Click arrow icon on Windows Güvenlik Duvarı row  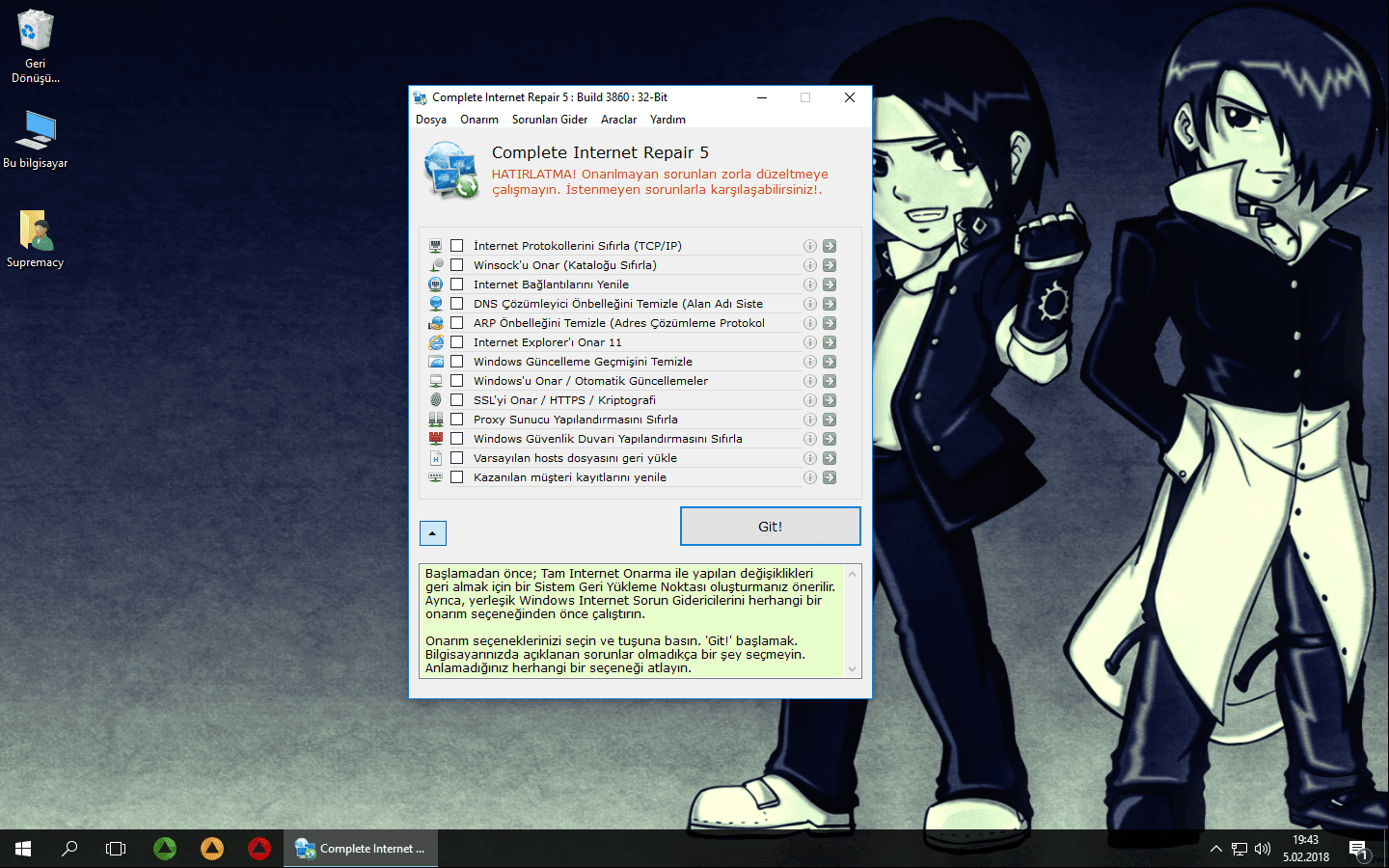click(x=830, y=439)
